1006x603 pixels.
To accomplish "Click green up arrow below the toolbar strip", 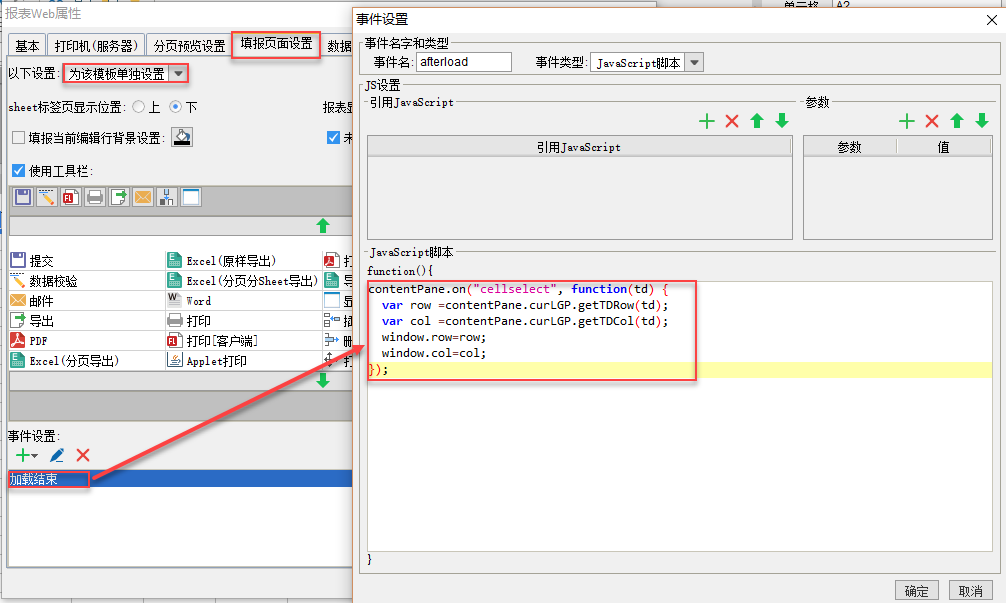I will pyautogui.click(x=323, y=226).
